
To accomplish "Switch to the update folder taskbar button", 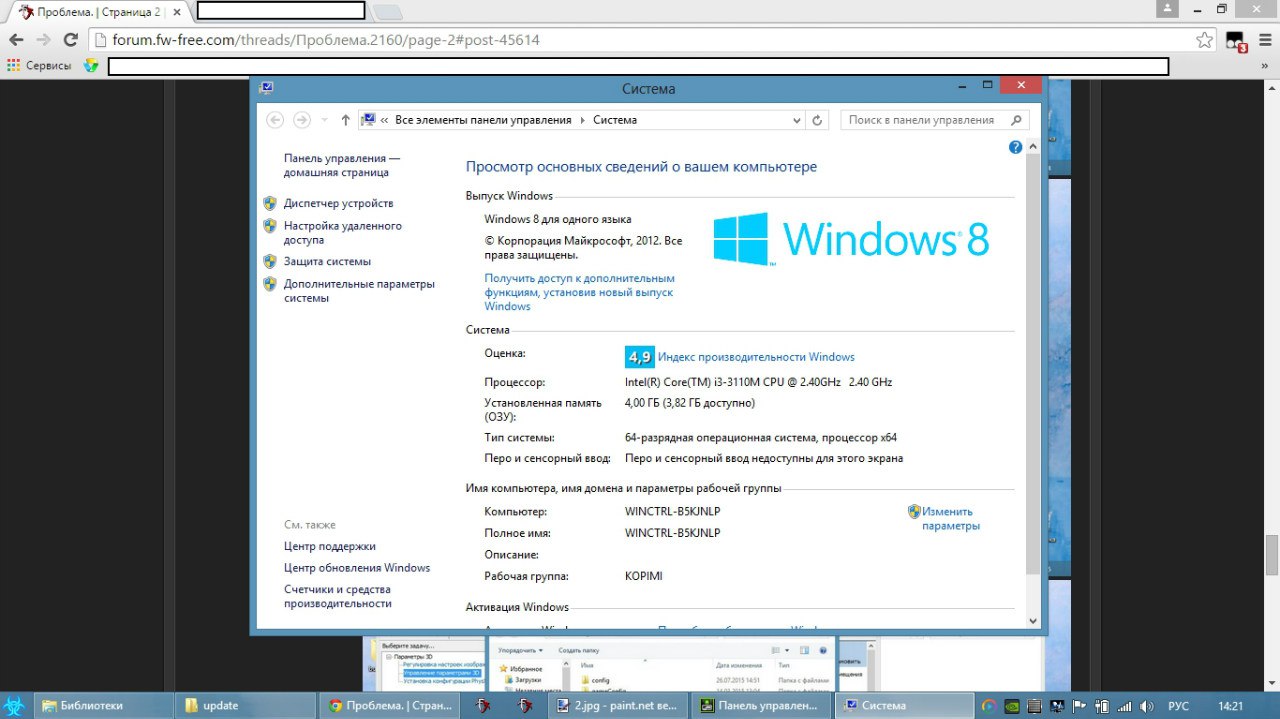I will click(x=245, y=705).
